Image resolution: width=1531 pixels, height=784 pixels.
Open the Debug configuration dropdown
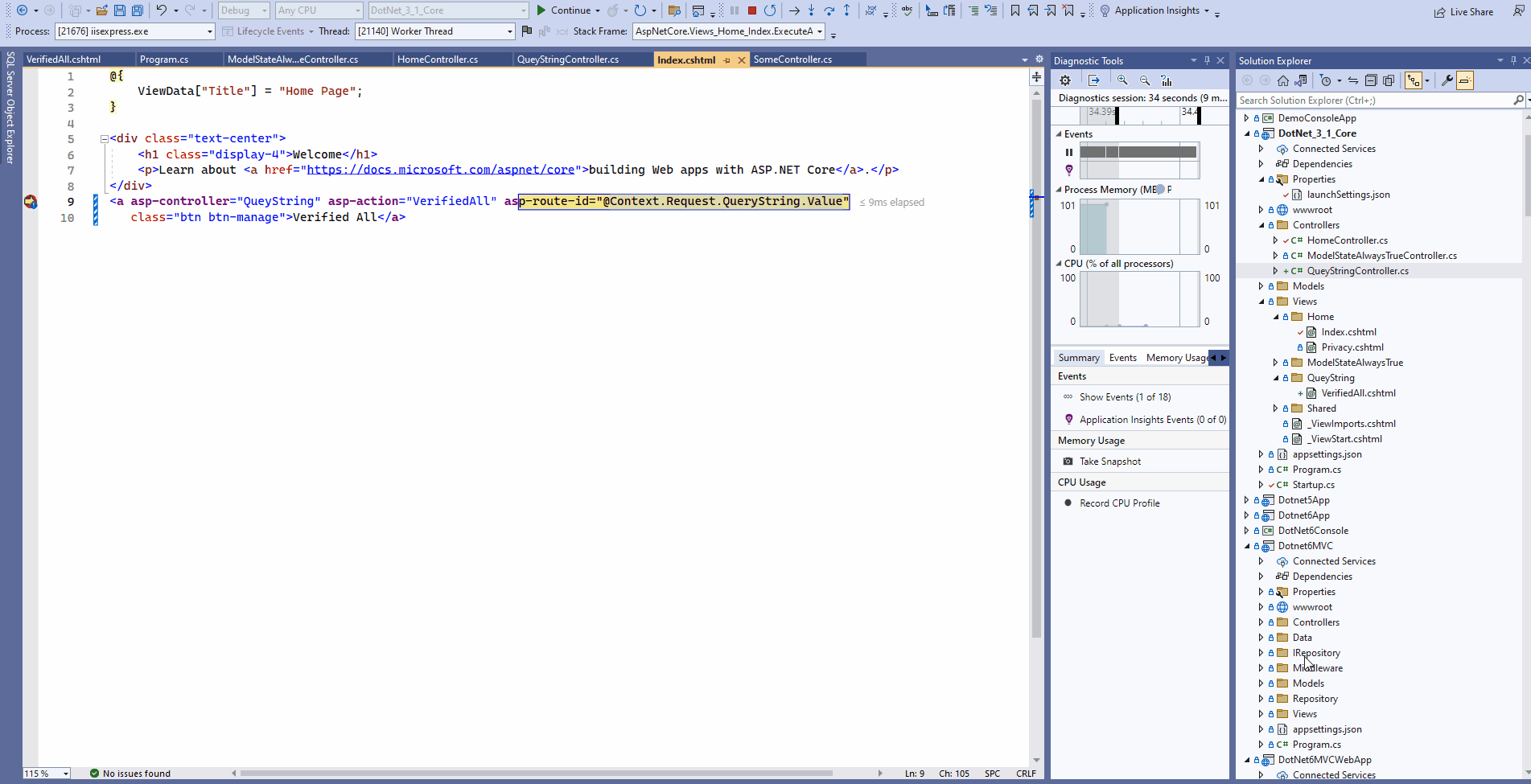click(x=243, y=10)
